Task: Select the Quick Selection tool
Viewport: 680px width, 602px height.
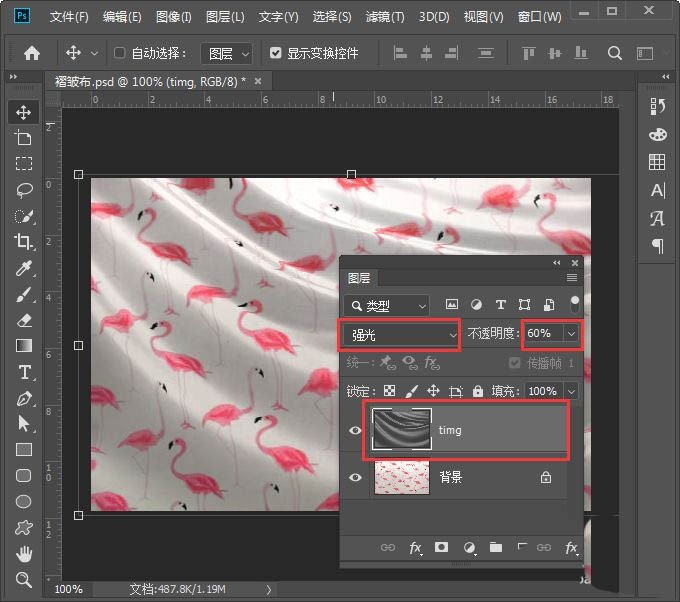Action: (x=23, y=216)
